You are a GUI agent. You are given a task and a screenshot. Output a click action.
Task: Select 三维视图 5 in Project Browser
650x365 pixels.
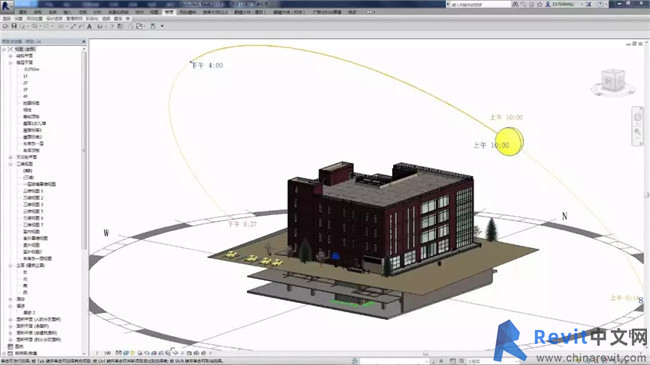click(x=33, y=211)
